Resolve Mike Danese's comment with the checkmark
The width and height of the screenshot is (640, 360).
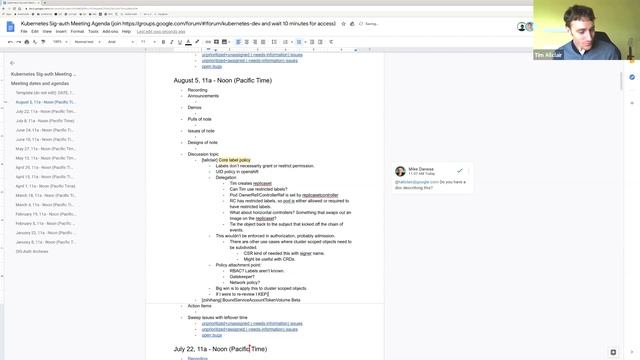point(460,171)
